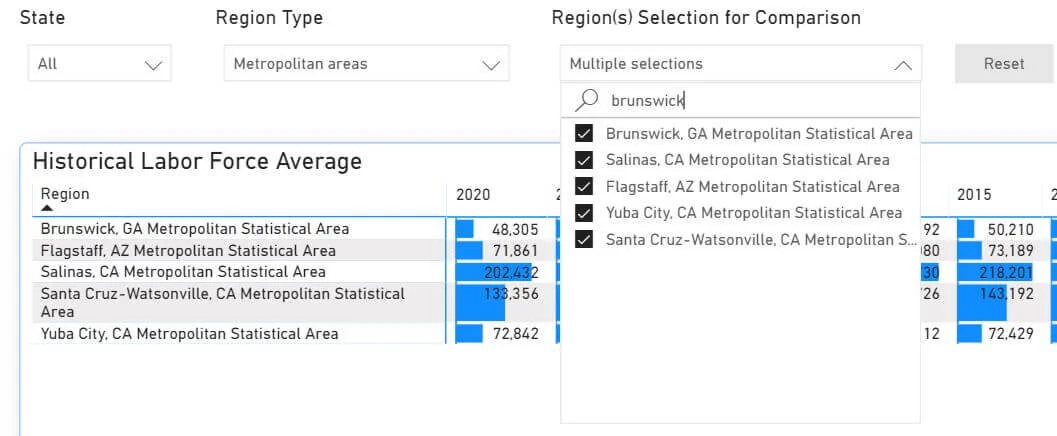
Task: Click the sort arrow under Region header
Action: pos(47,208)
